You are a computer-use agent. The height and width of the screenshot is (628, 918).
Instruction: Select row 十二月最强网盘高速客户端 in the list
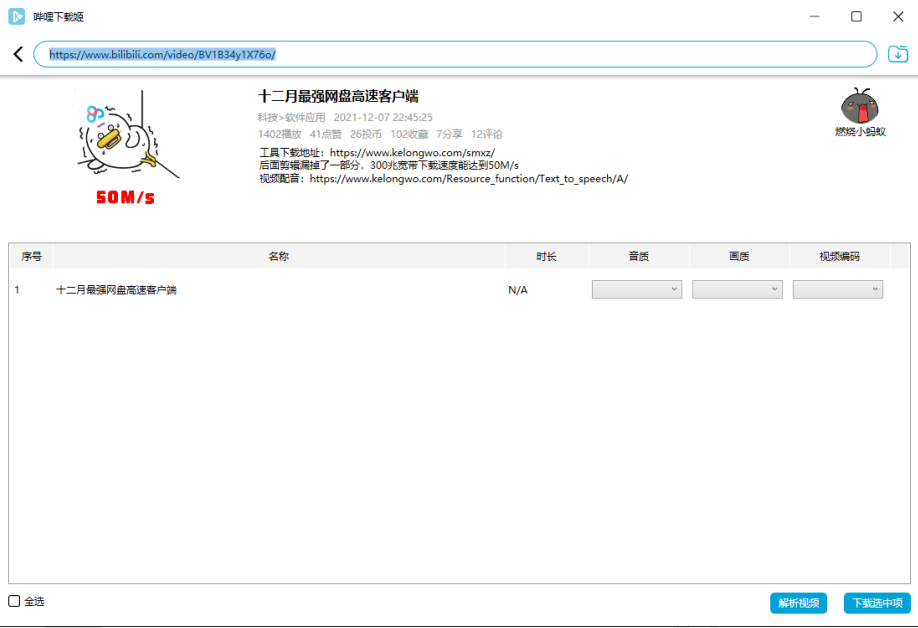pos(460,290)
